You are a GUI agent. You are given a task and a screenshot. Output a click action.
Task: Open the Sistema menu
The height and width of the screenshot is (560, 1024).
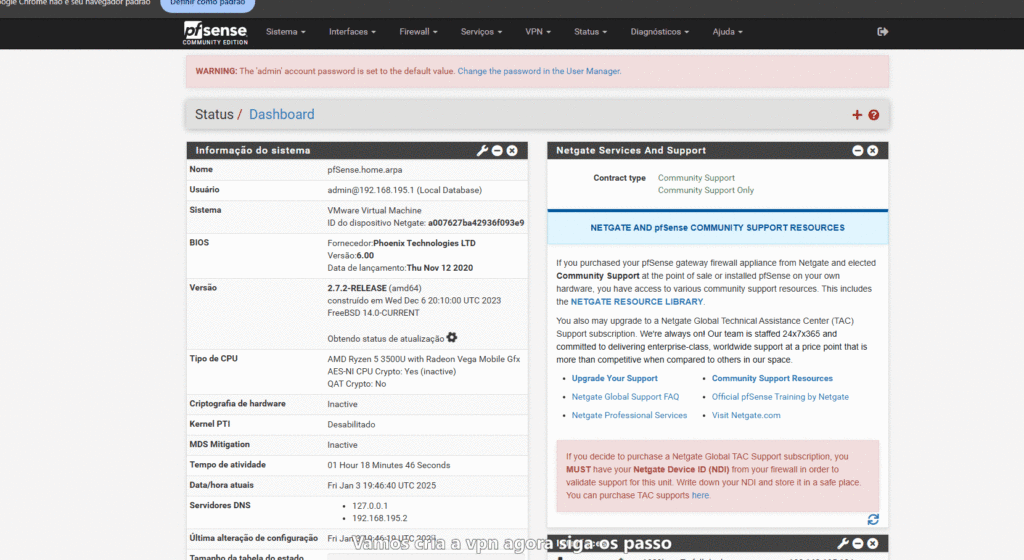point(285,31)
